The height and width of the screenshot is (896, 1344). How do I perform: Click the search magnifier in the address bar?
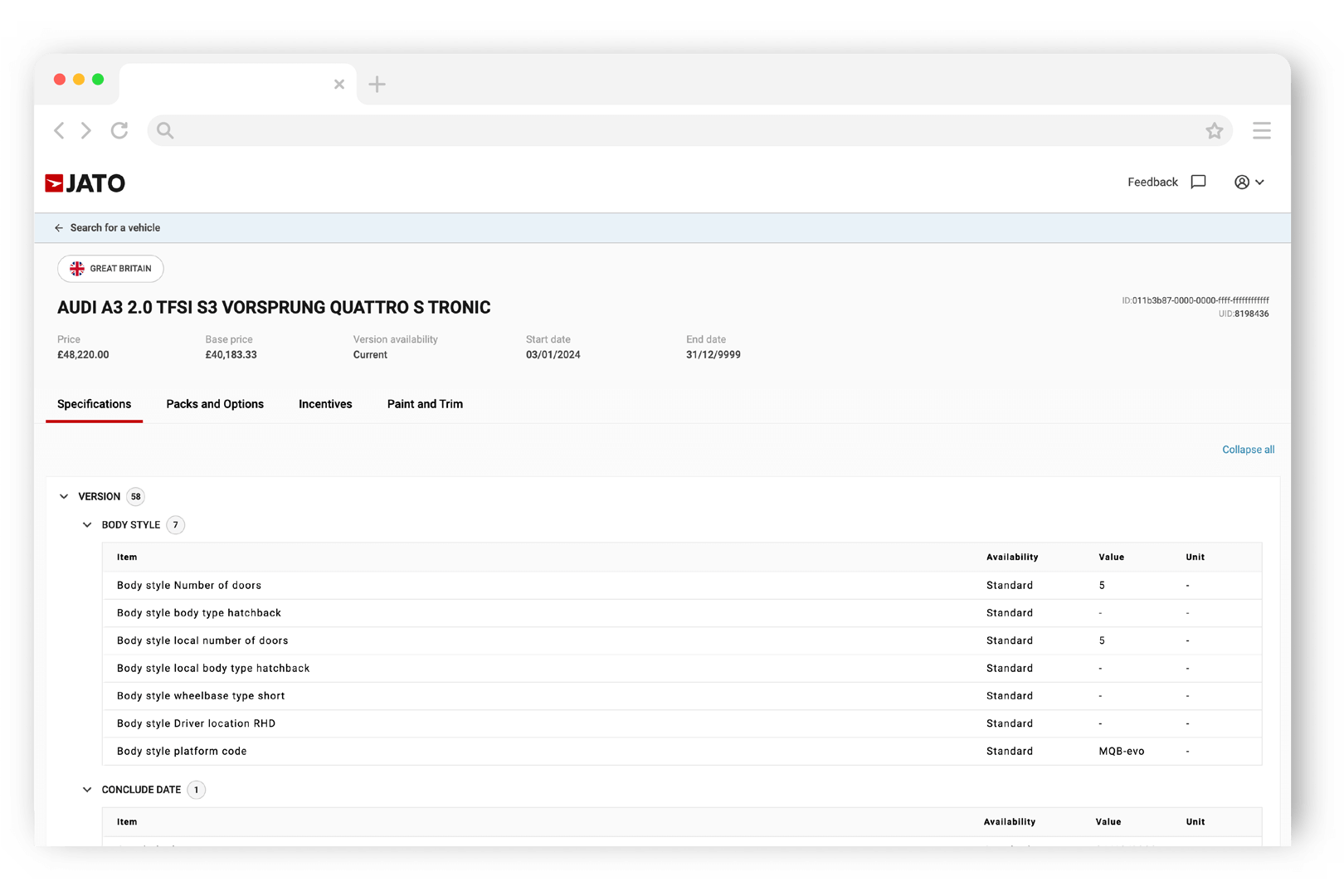coord(164,130)
